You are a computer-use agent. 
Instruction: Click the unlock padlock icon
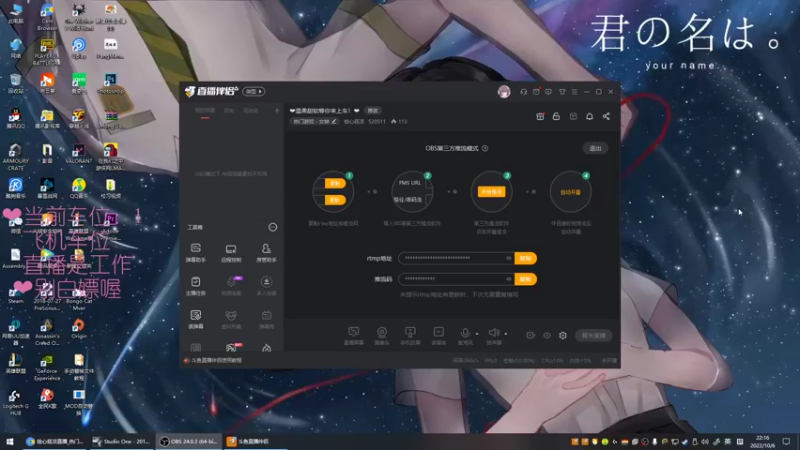pos(556,116)
